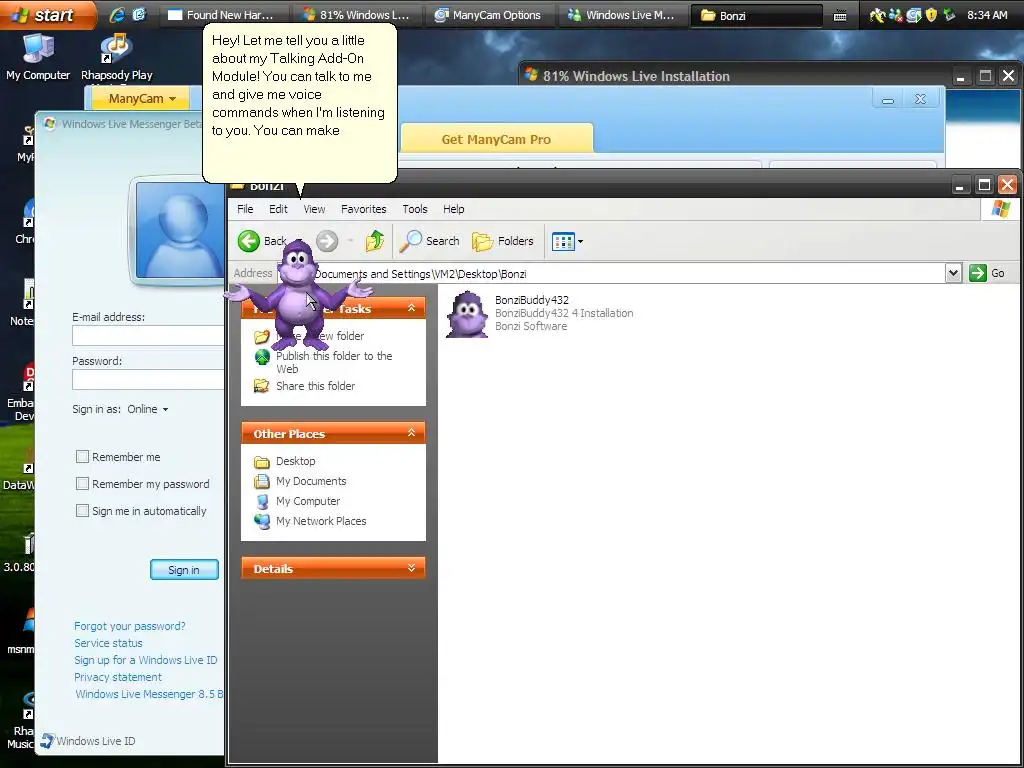
Task: Collapse the File and Folder Tasks panel
Action: [411, 308]
